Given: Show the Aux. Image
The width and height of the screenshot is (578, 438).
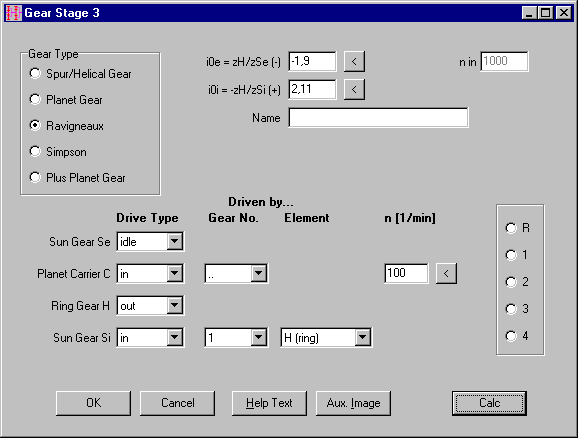Looking at the screenshot, I should pos(353,403).
